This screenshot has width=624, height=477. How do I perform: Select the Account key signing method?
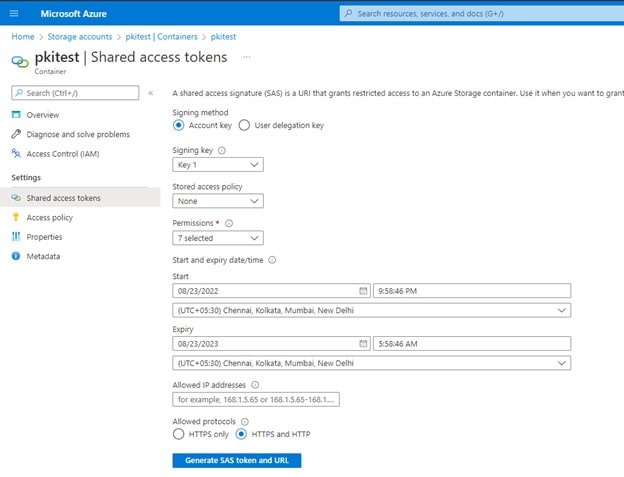179,126
